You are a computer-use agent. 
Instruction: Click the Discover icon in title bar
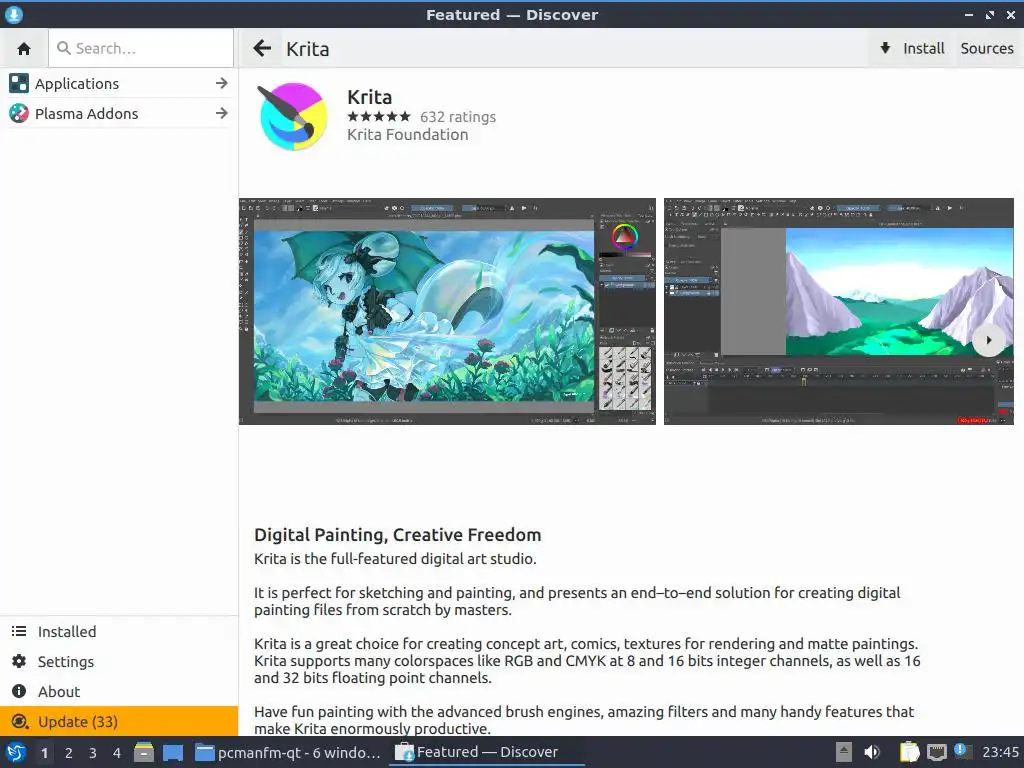click(13, 14)
